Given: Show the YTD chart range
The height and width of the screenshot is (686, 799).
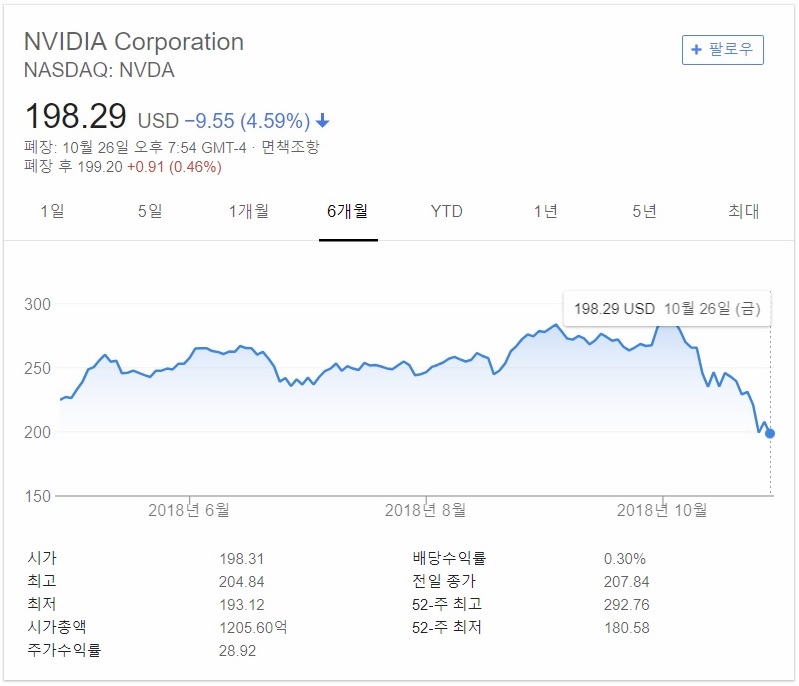Looking at the screenshot, I should point(446,211).
